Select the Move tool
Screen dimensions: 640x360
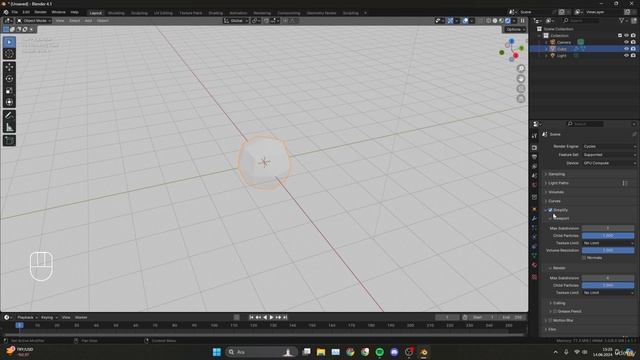tap(9, 67)
